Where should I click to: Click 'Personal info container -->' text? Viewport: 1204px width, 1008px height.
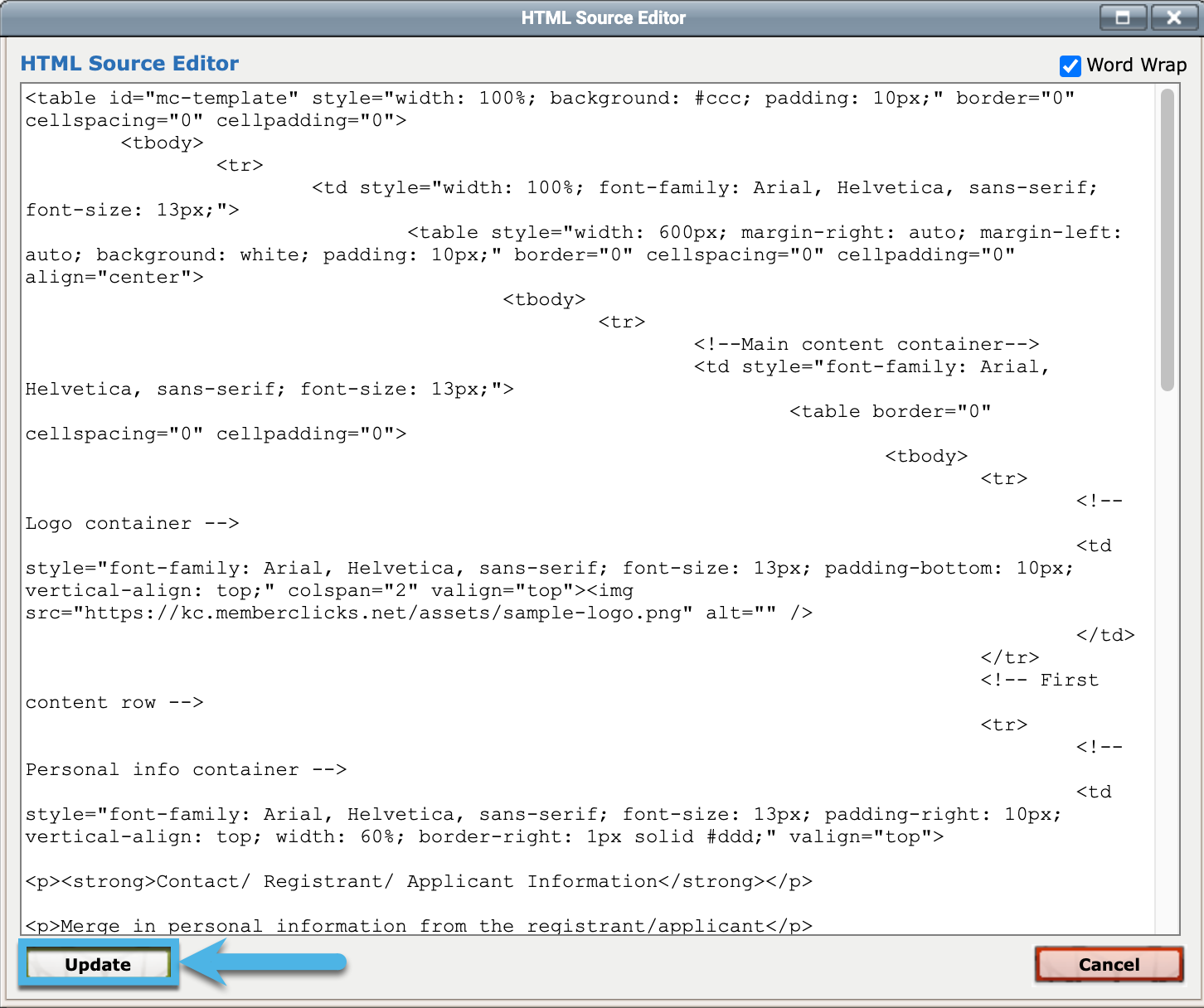point(186,769)
